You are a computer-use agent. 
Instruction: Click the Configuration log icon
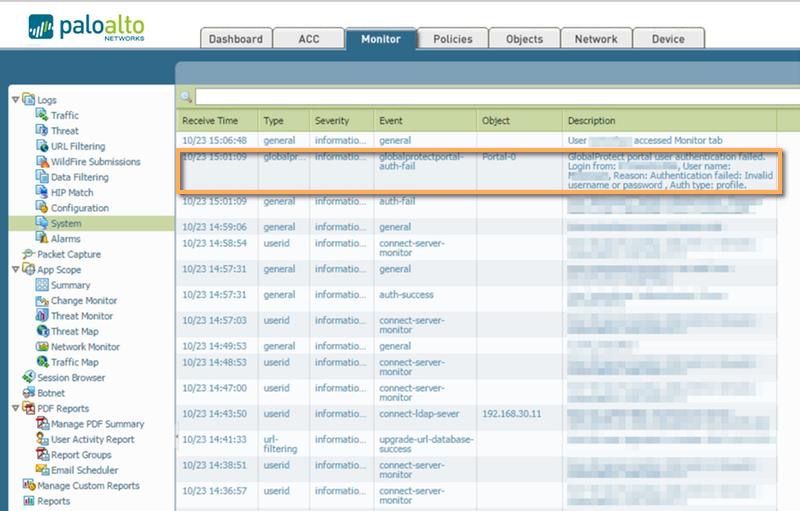[x=42, y=207]
